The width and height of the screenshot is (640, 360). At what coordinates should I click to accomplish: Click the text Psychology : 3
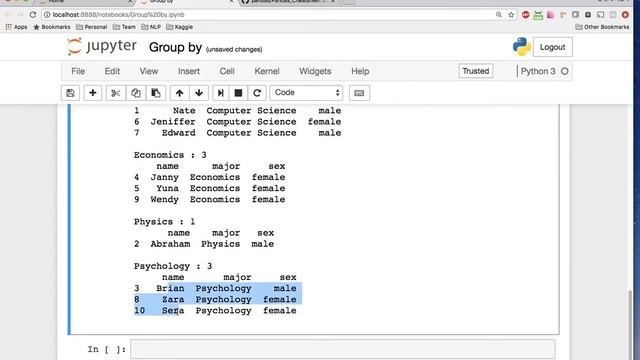coord(173,266)
